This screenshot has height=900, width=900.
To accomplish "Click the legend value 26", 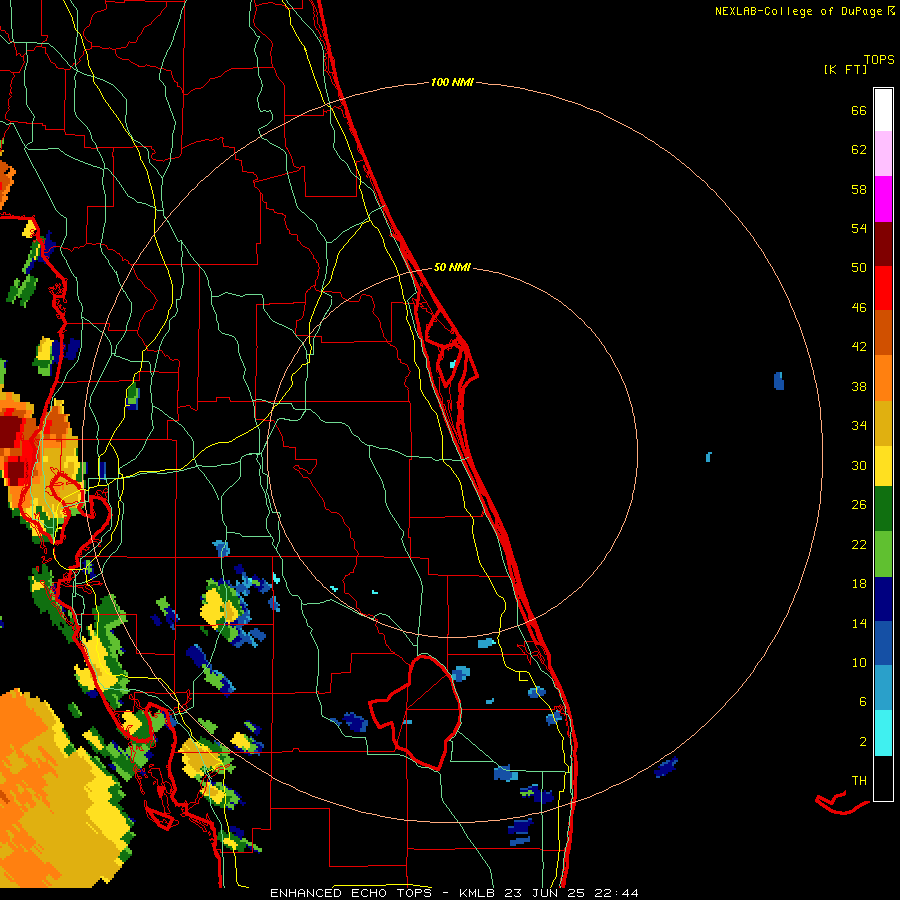I will tap(859, 505).
